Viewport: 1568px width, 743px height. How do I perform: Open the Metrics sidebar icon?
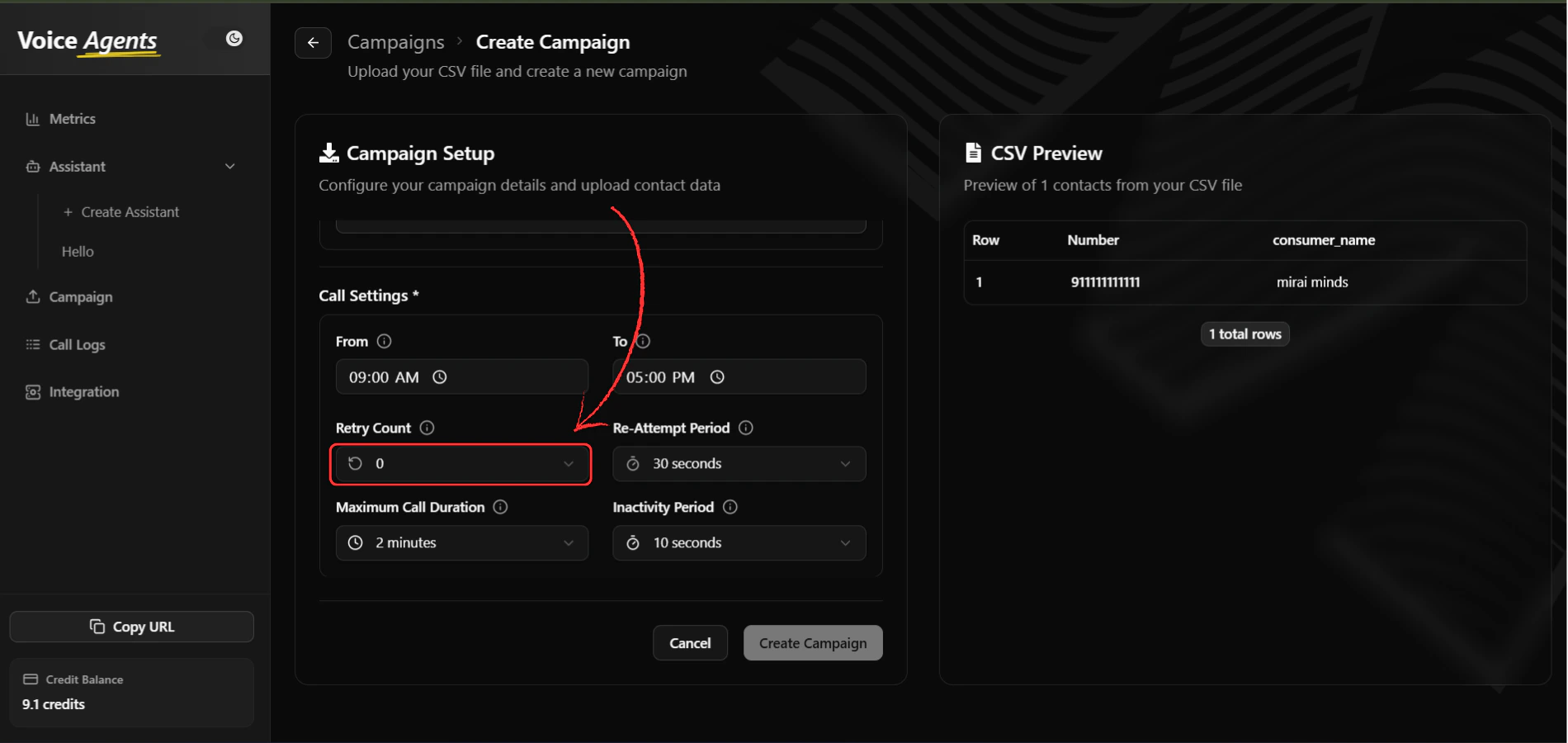pyautogui.click(x=32, y=119)
